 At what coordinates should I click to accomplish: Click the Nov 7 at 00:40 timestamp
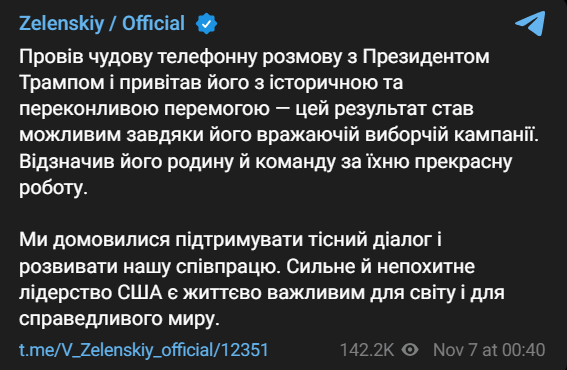(489, 350)
